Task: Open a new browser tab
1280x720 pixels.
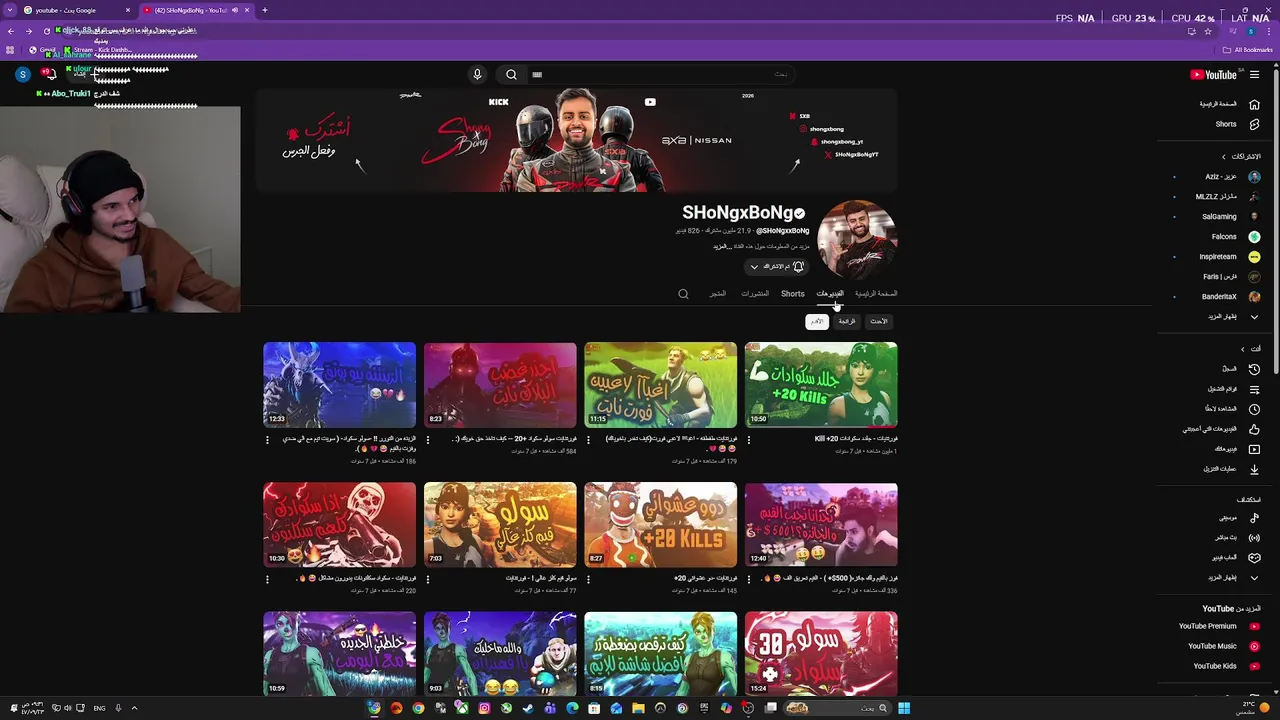Action: (x=264, y=10)
